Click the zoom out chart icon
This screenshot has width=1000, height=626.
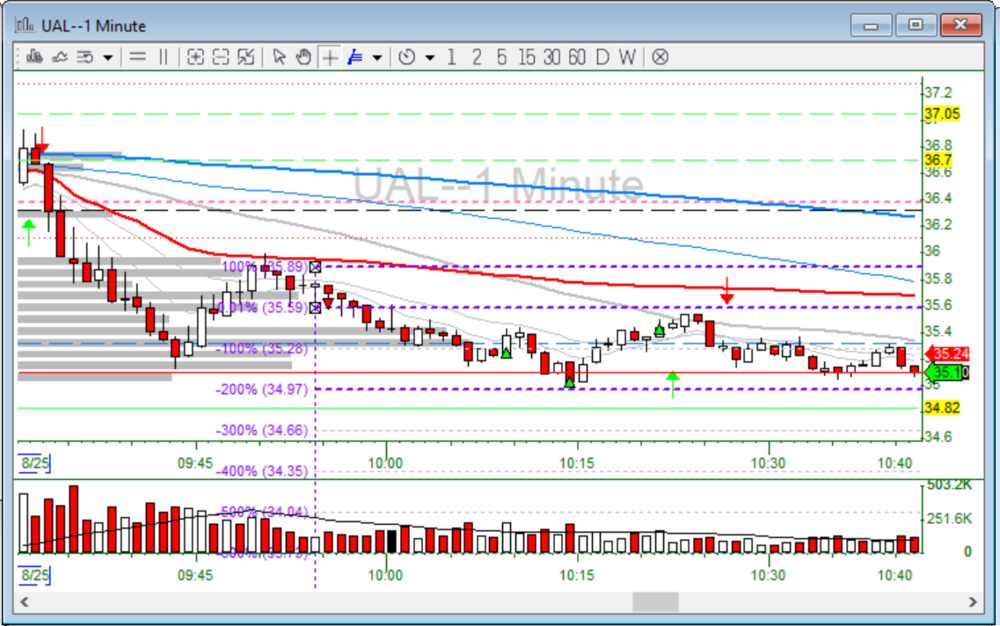coord(221,57)
